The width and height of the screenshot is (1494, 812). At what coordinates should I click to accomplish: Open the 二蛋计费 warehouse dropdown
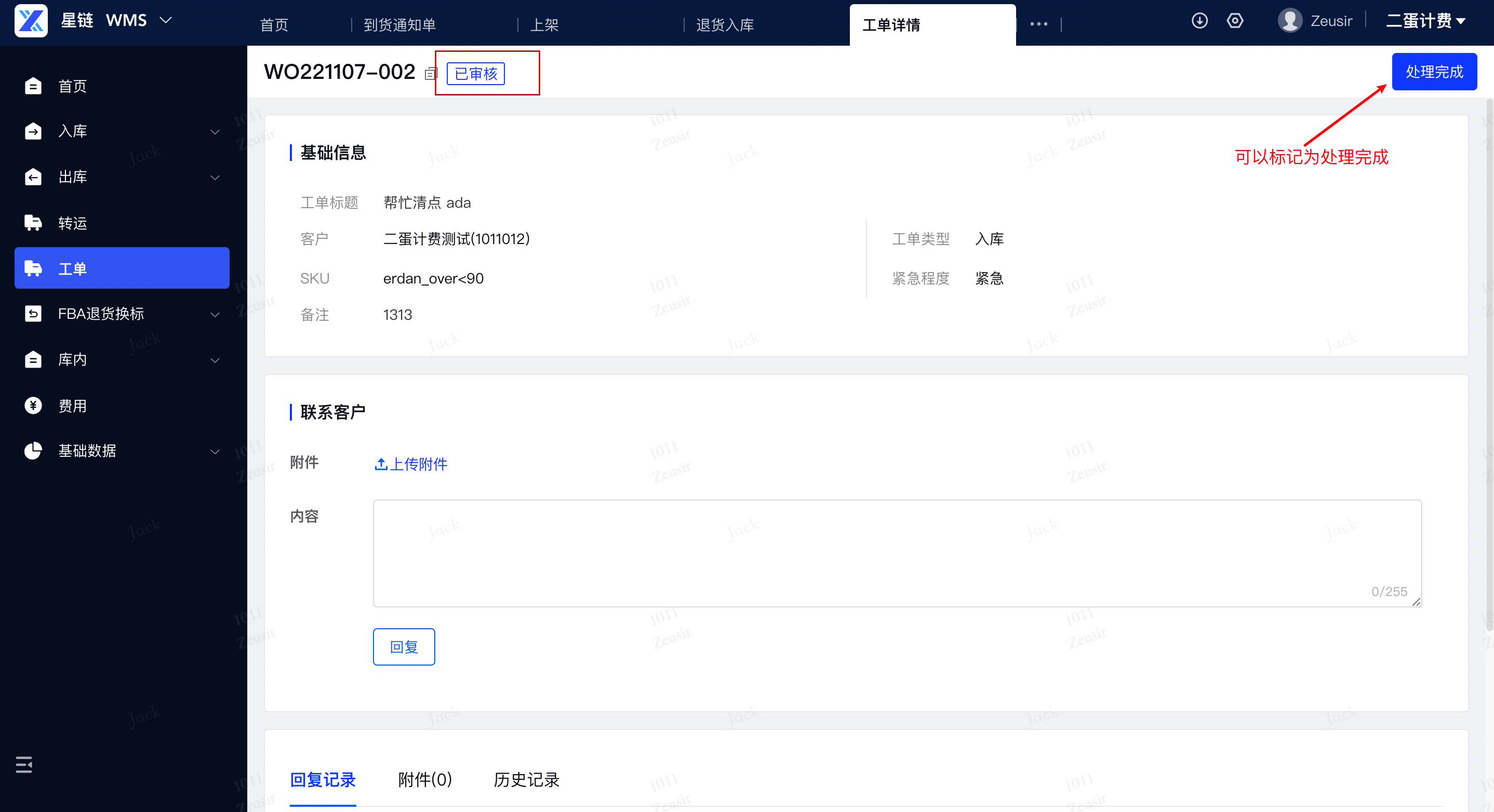(1425, 21)
